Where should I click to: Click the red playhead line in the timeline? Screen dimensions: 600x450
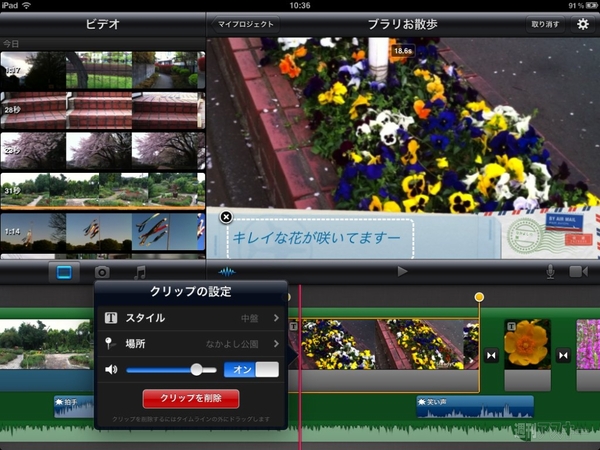pos(300,367)
